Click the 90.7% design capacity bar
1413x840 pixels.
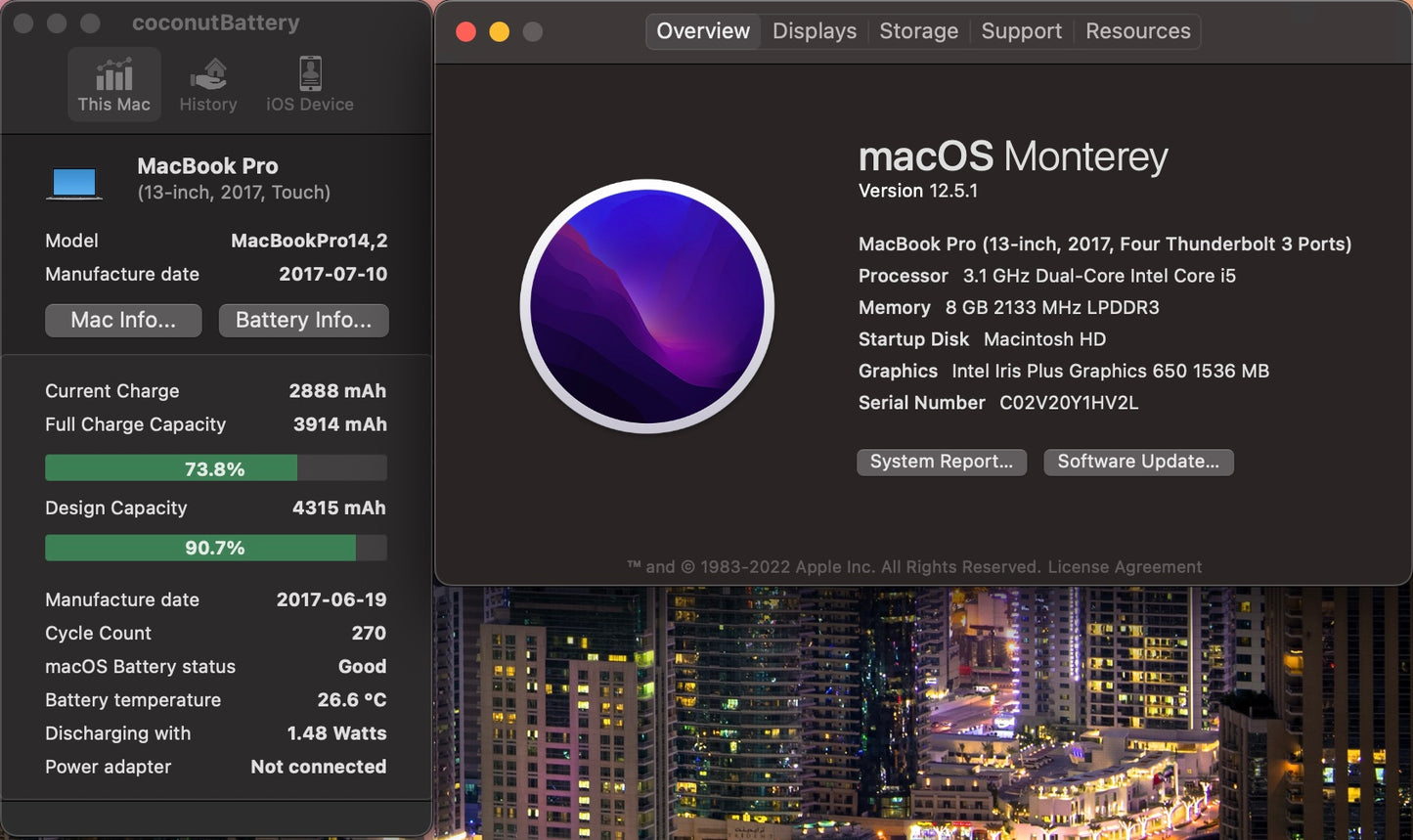tap(216, 548)
